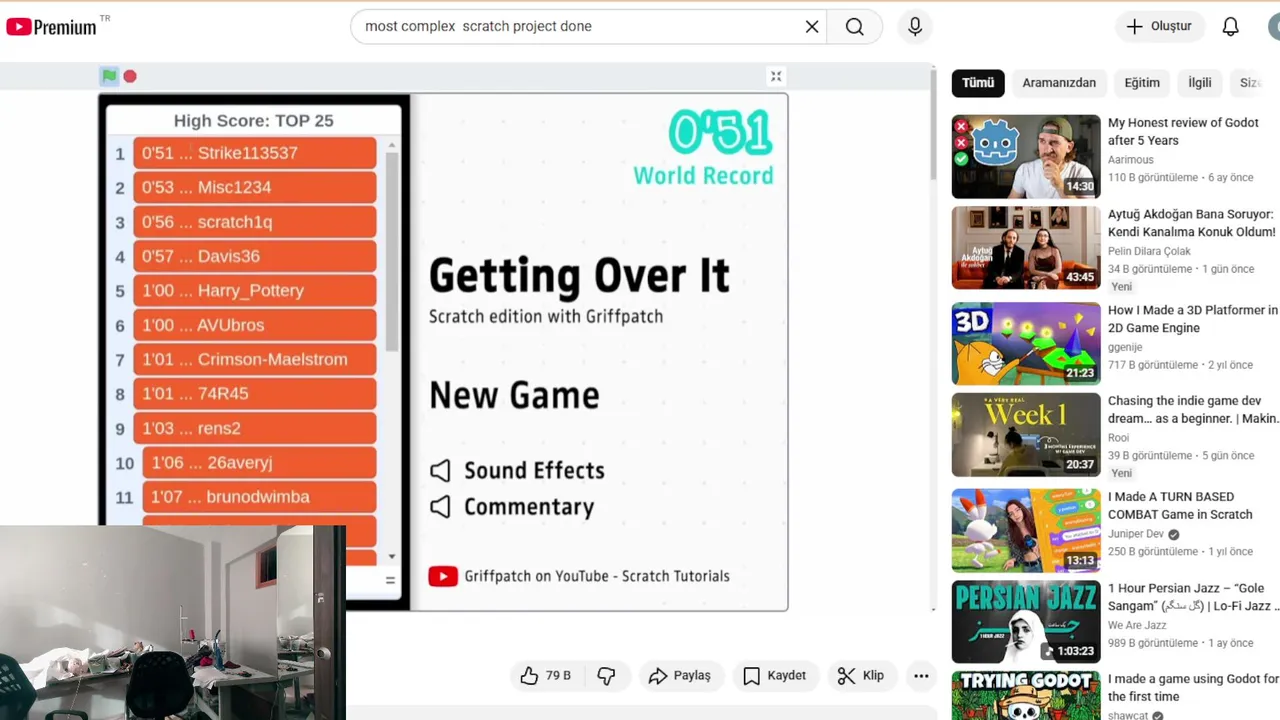This screenshot has height=720, width=1280.
Task: Like the video (79 B)
Action: click(x=545, y=676)
